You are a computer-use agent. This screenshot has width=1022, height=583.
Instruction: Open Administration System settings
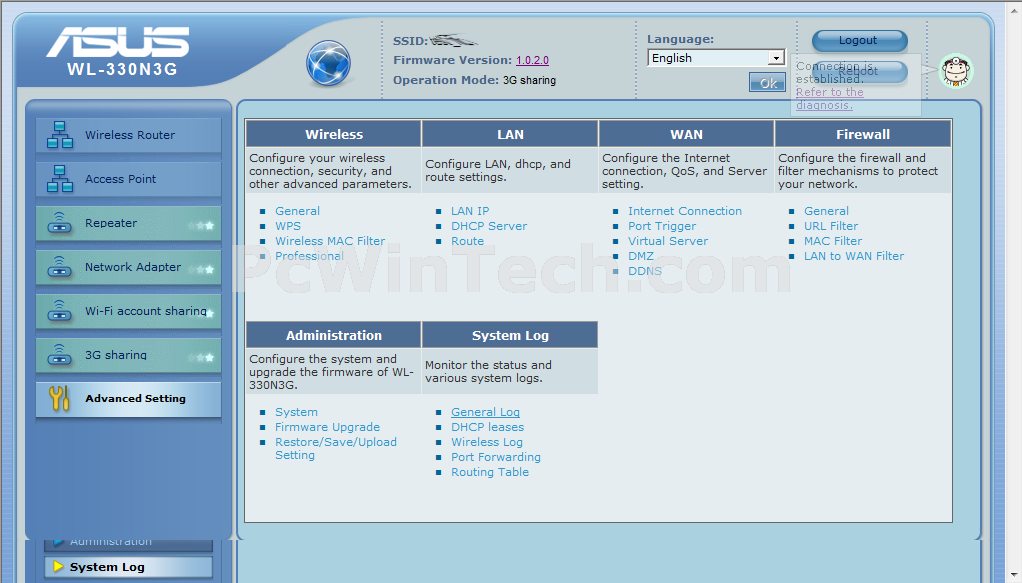pos(297,412)
